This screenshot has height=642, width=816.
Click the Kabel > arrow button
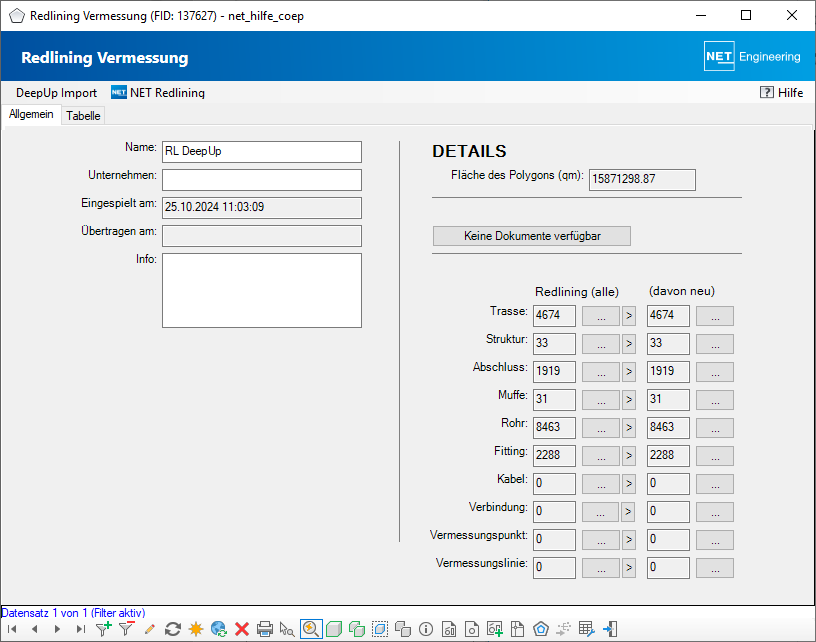coord(629,484)
